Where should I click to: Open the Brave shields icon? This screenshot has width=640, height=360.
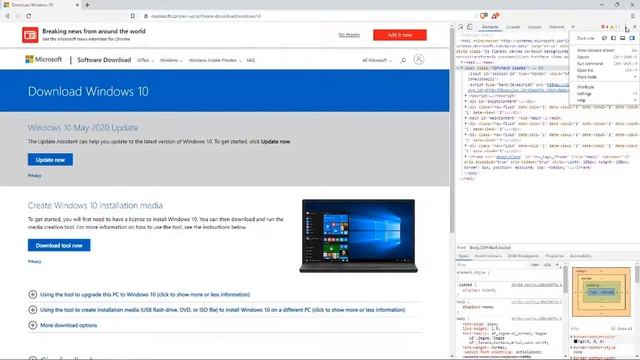click(x=484, y=16)
